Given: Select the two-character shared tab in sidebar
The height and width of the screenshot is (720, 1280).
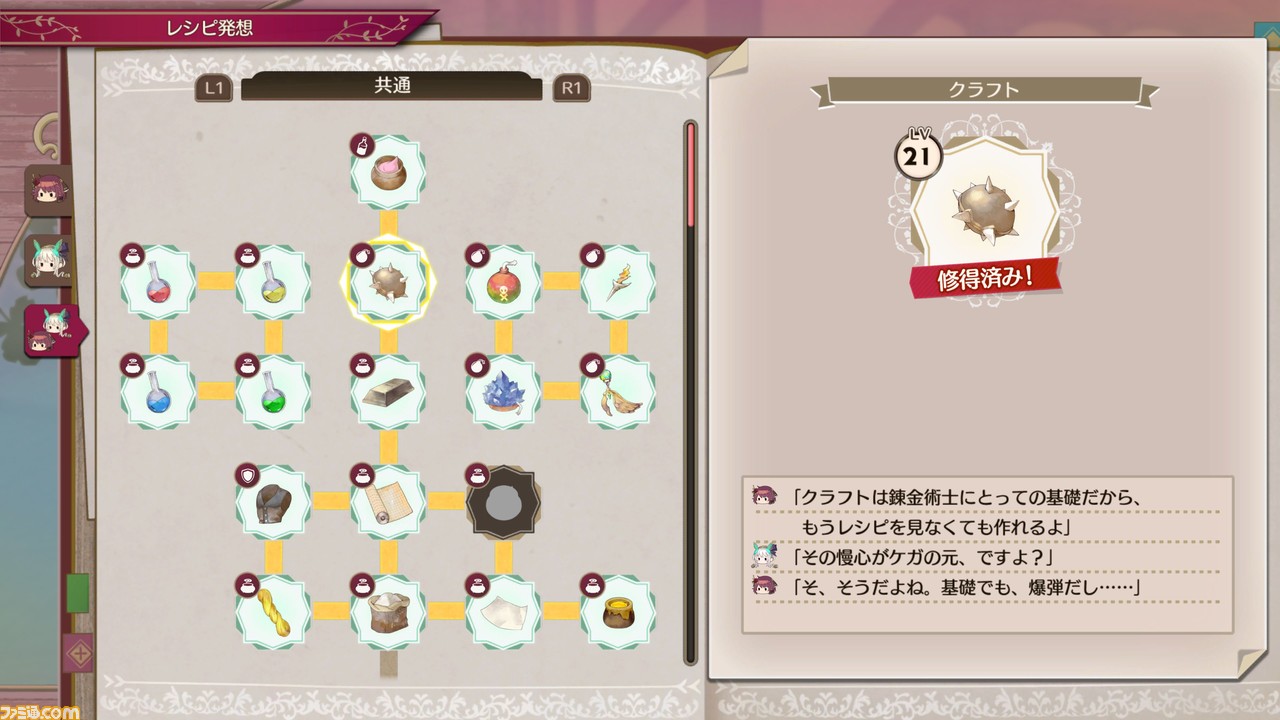Looking at the screenshot, I should pyautogui.click(x=52, y=332).
